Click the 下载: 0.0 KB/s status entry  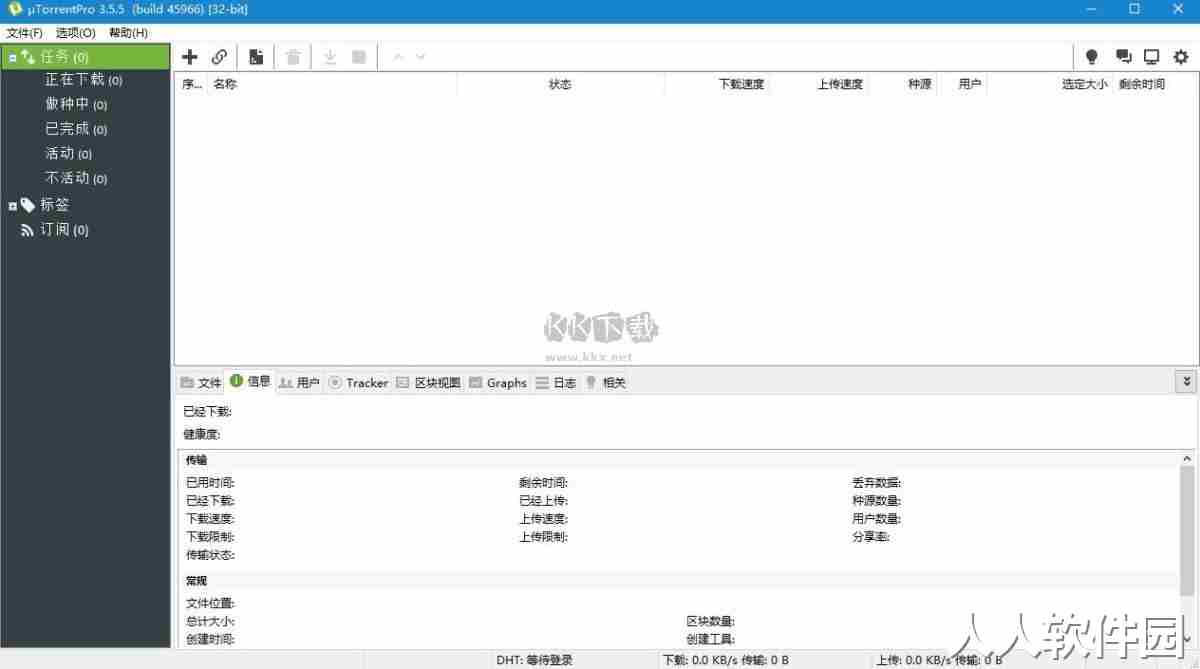point(725,660)
